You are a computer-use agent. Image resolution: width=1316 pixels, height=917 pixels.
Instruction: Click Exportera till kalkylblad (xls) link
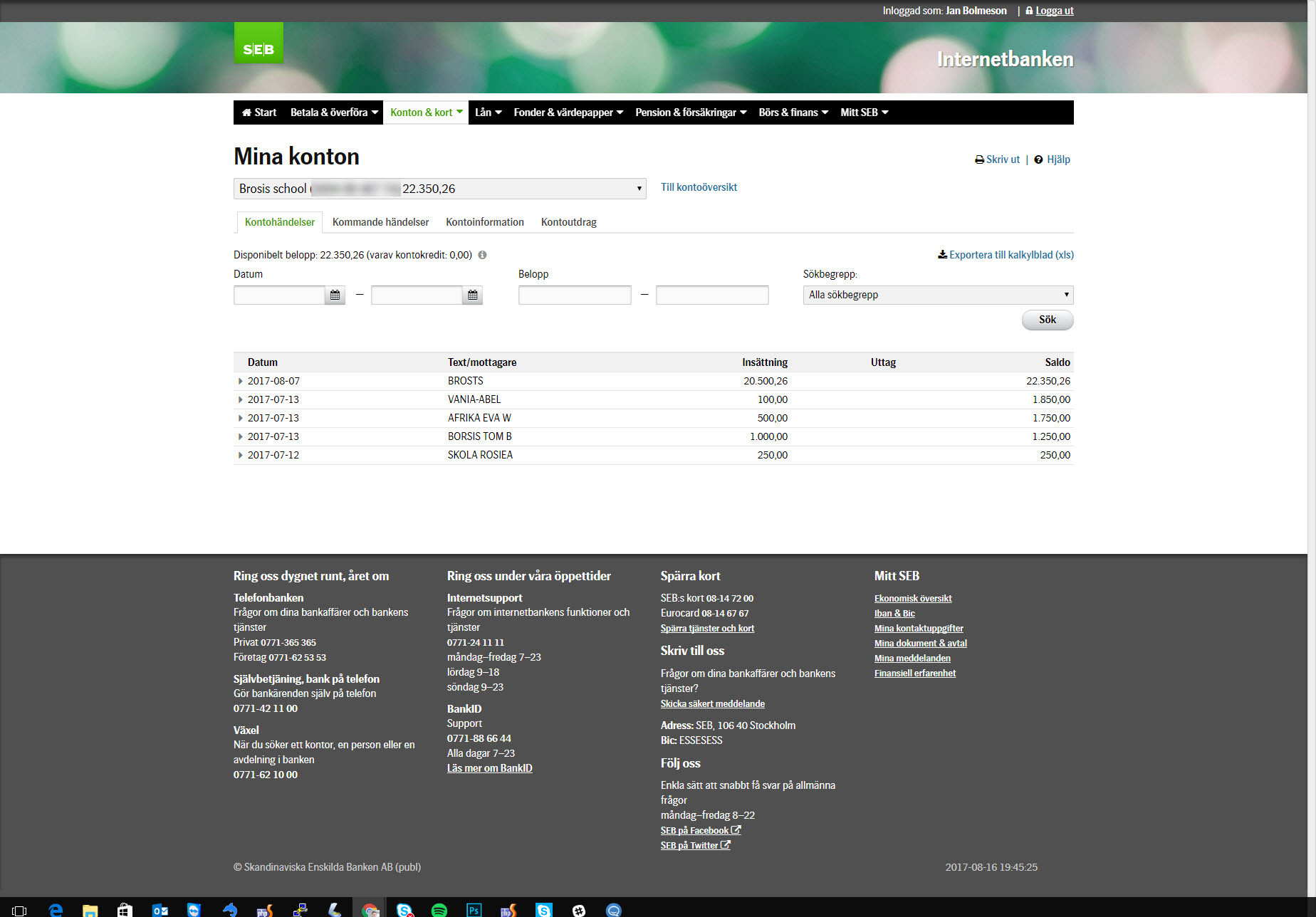(1006, 255)
